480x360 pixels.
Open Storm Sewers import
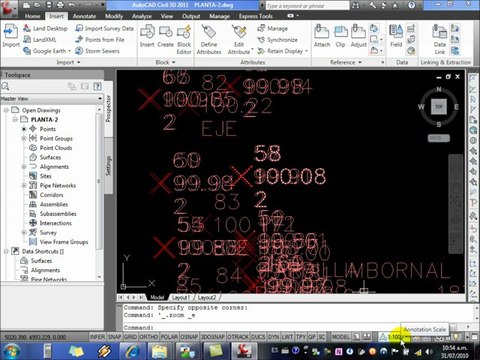97,51
